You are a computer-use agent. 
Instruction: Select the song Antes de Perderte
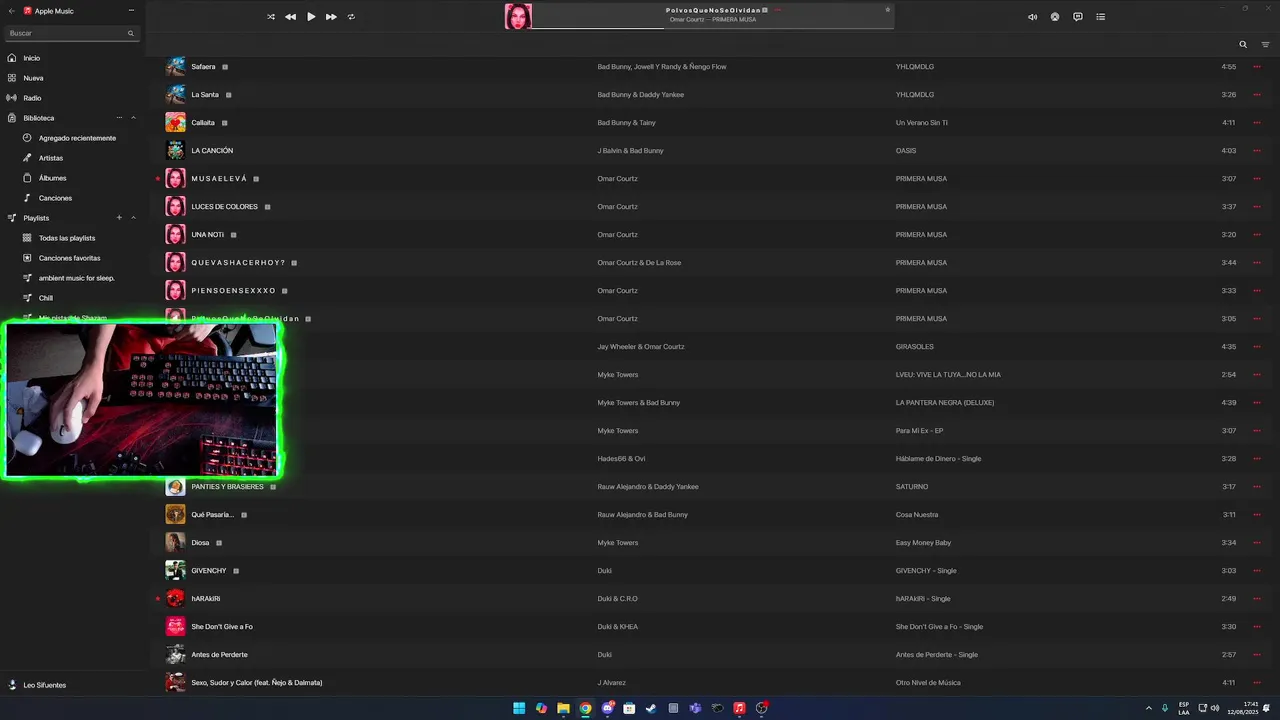pyautogui.click(x=219, y=655)
